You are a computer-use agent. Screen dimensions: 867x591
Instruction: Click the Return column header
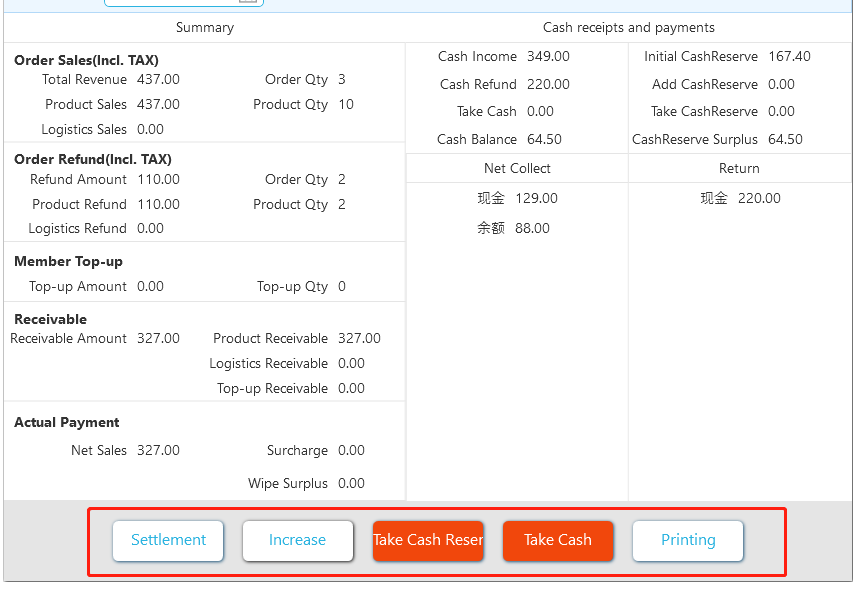739,168
